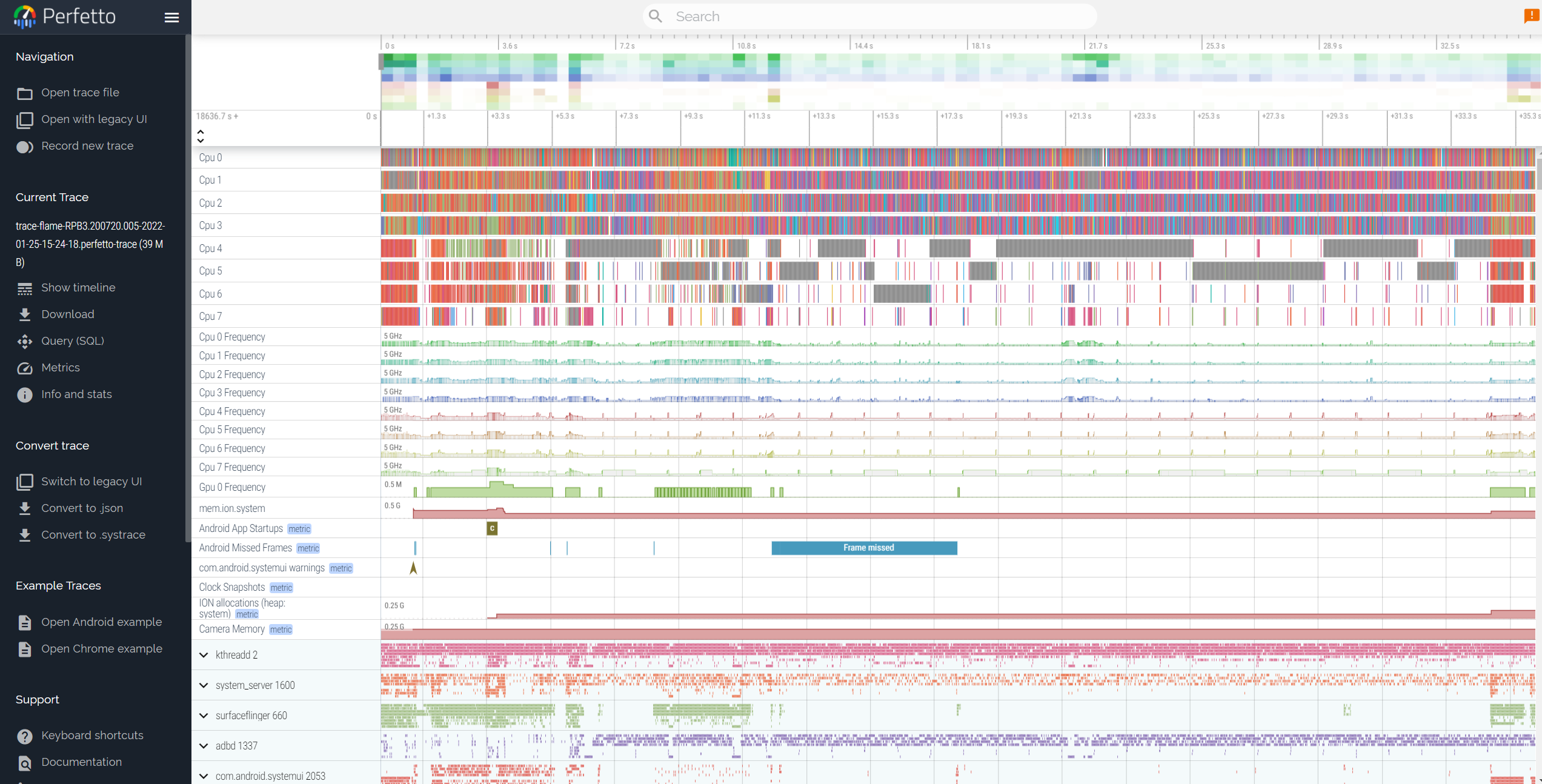Select the Cpu 7 track label
This screenshot has height=784, width=1542.
(210, 316)
